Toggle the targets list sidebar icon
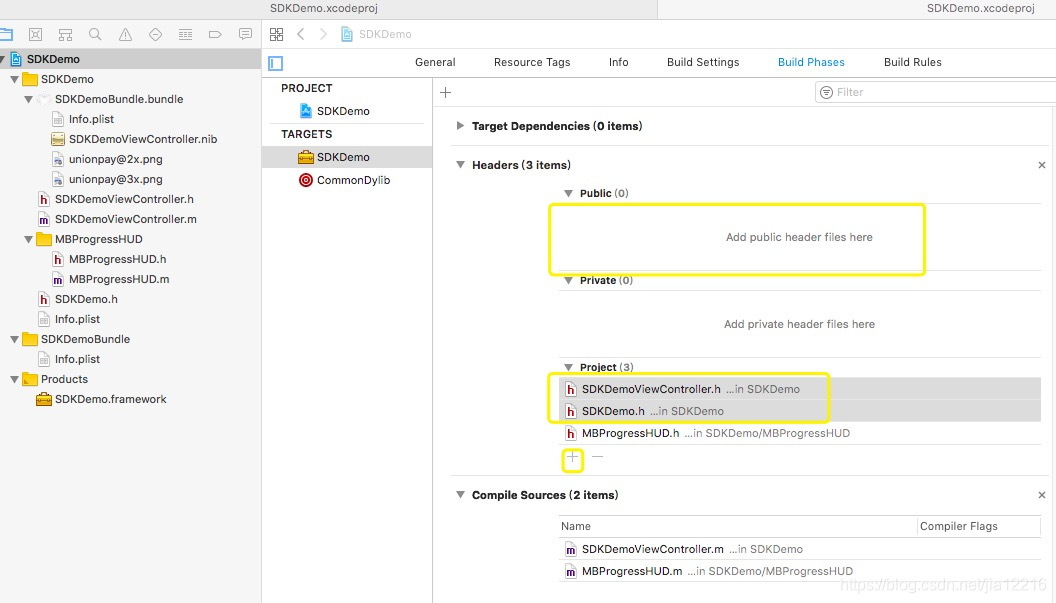The image size is (1056, 603). click(275, 63)
